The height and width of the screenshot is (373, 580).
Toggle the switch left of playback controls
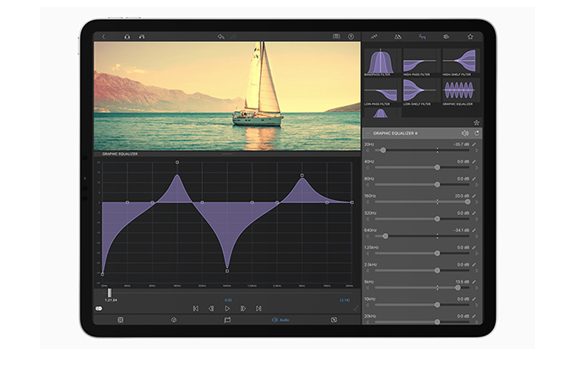tap(99, 308)
